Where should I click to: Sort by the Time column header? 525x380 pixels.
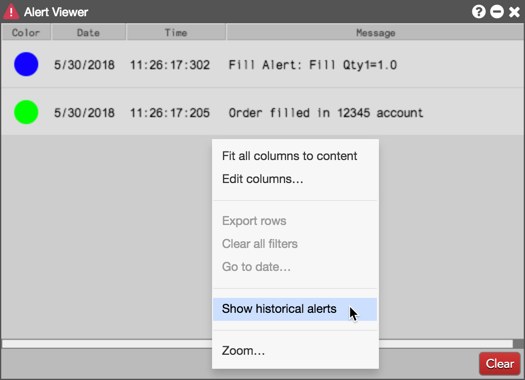point(176,32)
